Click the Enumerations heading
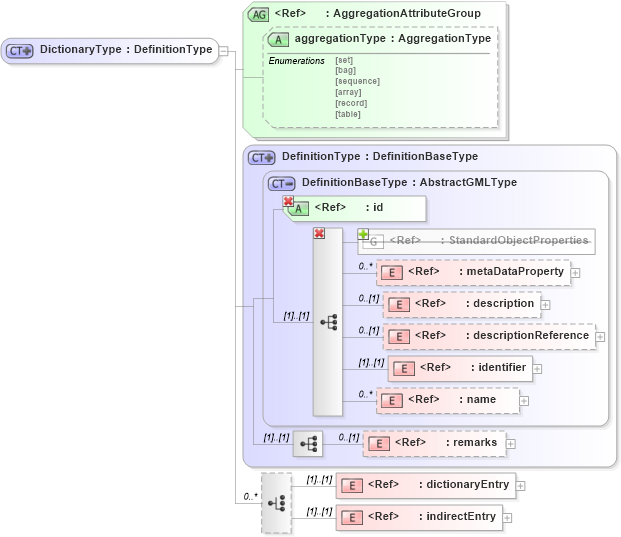Image resolution: width=621 pixels, height=537 pixels. pyautogui.click(x=296, y=61)
